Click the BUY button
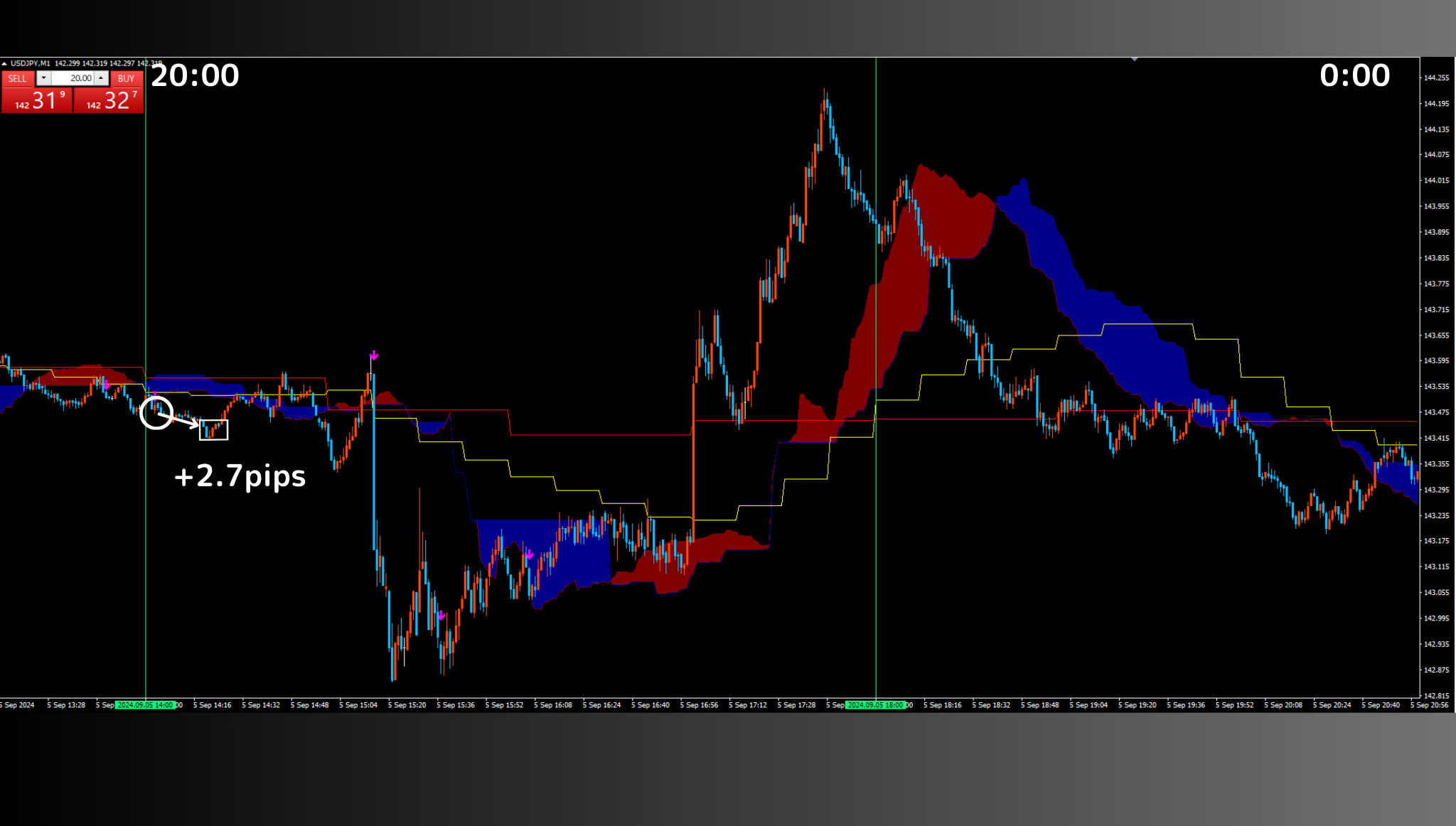The width and height of the screenshot is (1456, 826). coord(127,79)
